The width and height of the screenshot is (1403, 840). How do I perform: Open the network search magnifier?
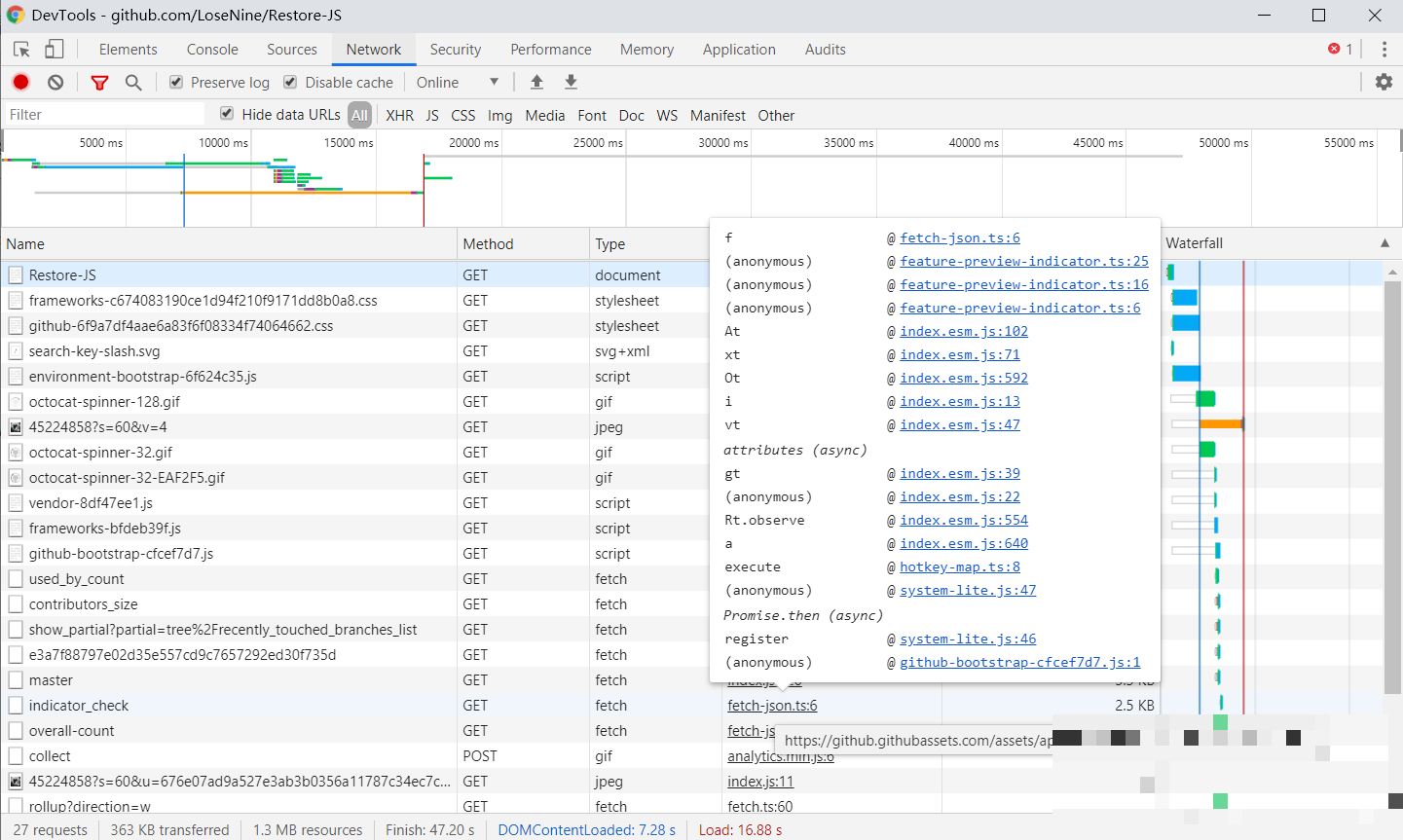pyautogui.click(x=133, y=83)
